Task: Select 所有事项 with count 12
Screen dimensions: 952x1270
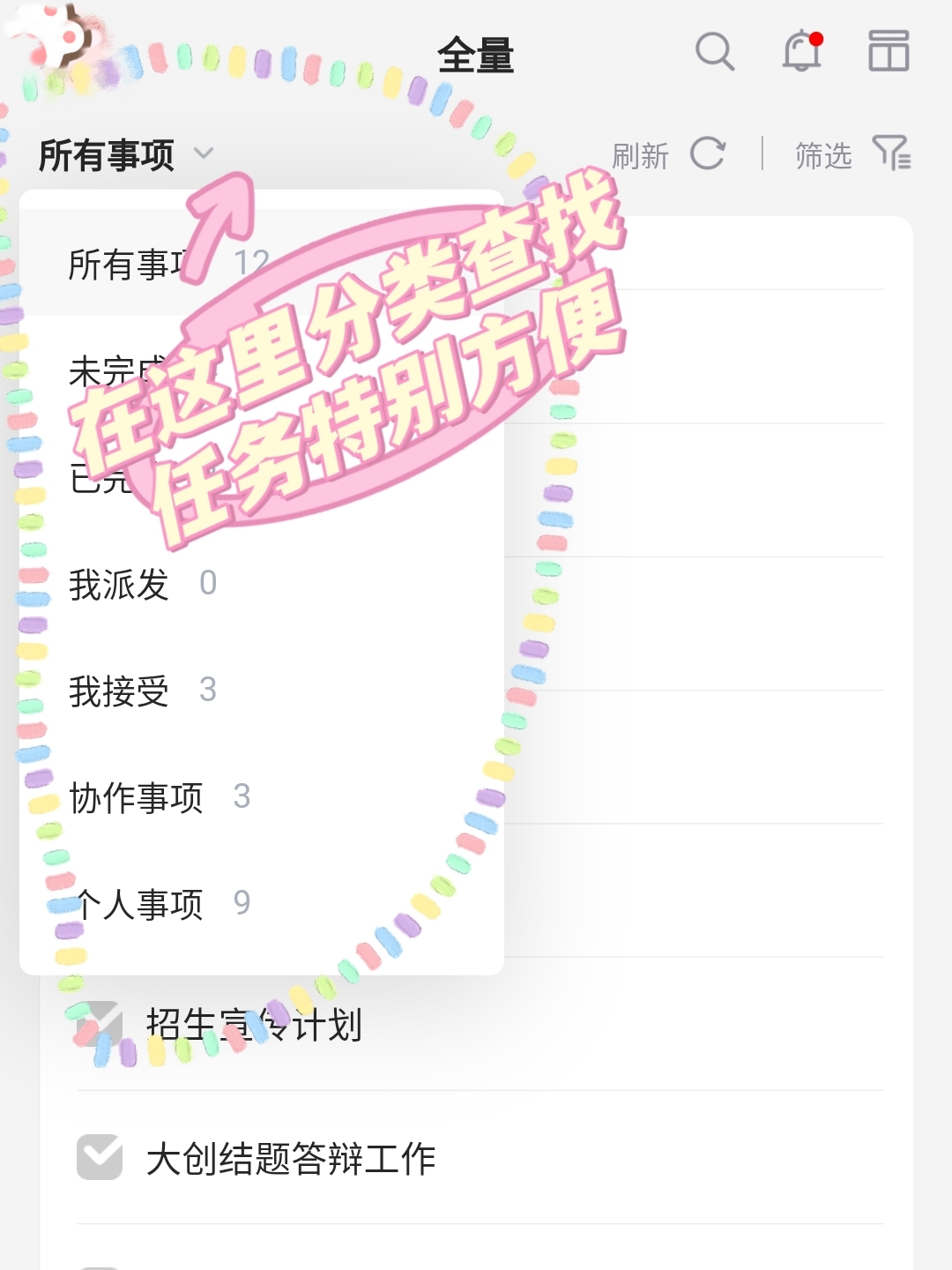Action: (x=262, y=263)
